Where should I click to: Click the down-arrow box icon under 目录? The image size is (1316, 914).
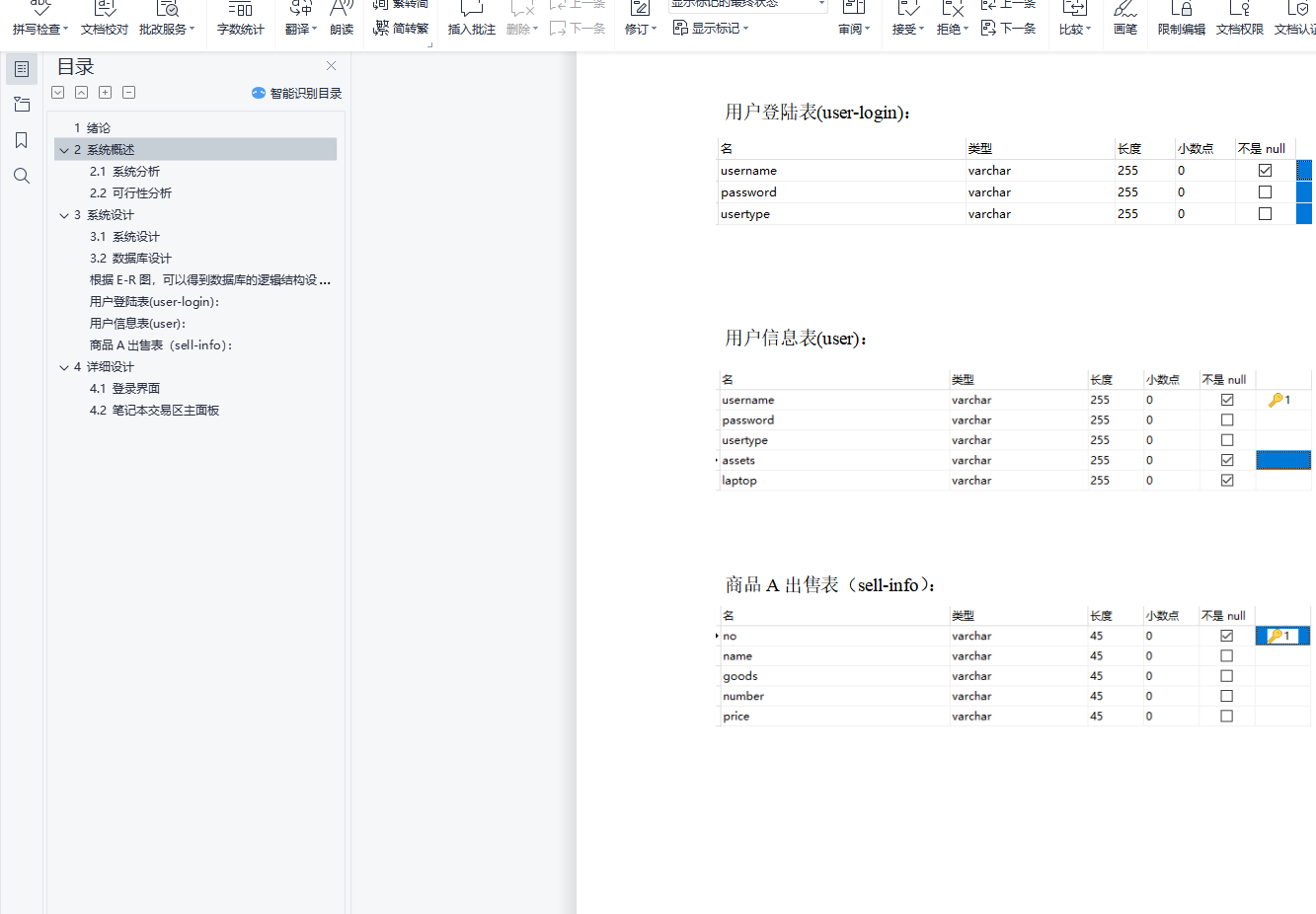tap(58, 93)
